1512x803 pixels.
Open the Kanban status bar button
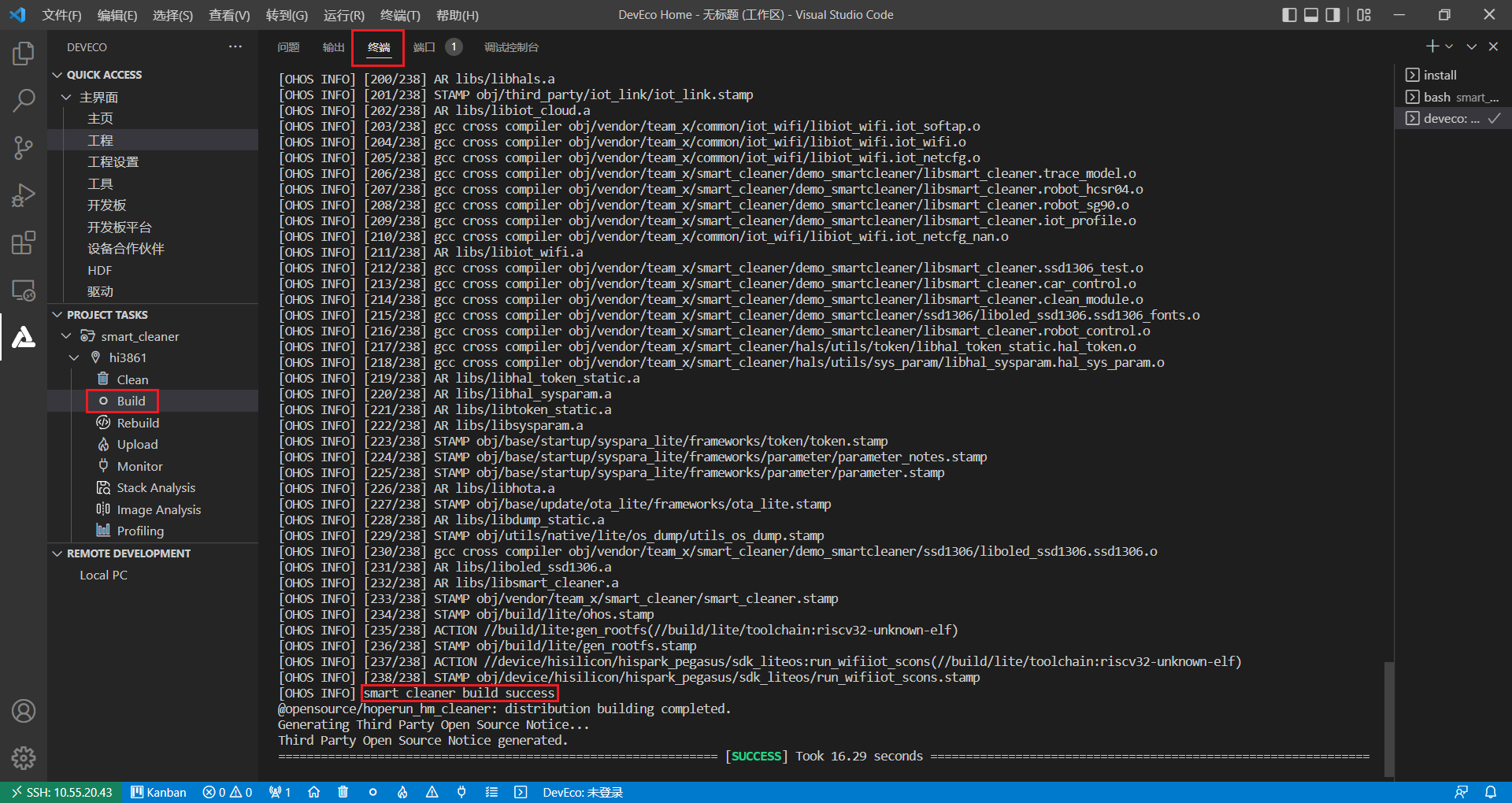click(x=158, y=792)
